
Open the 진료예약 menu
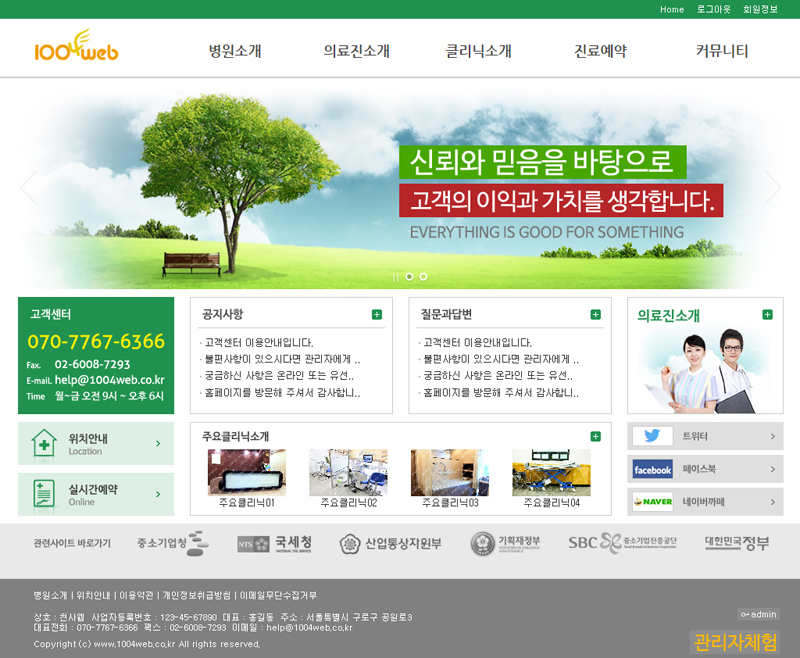click(x=600, y=51)
